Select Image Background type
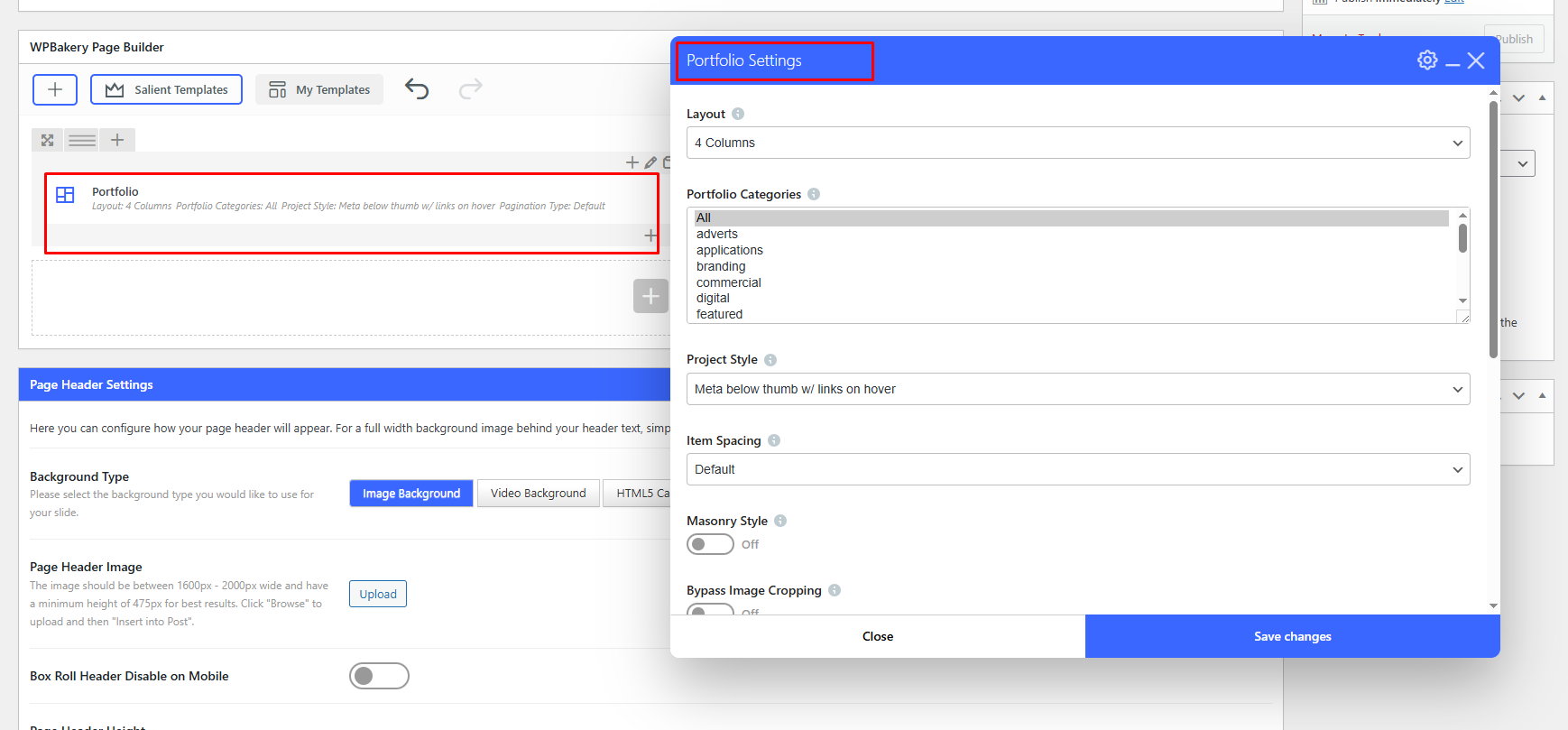Viewport: 1568px width, 730px height. point(410,494)
